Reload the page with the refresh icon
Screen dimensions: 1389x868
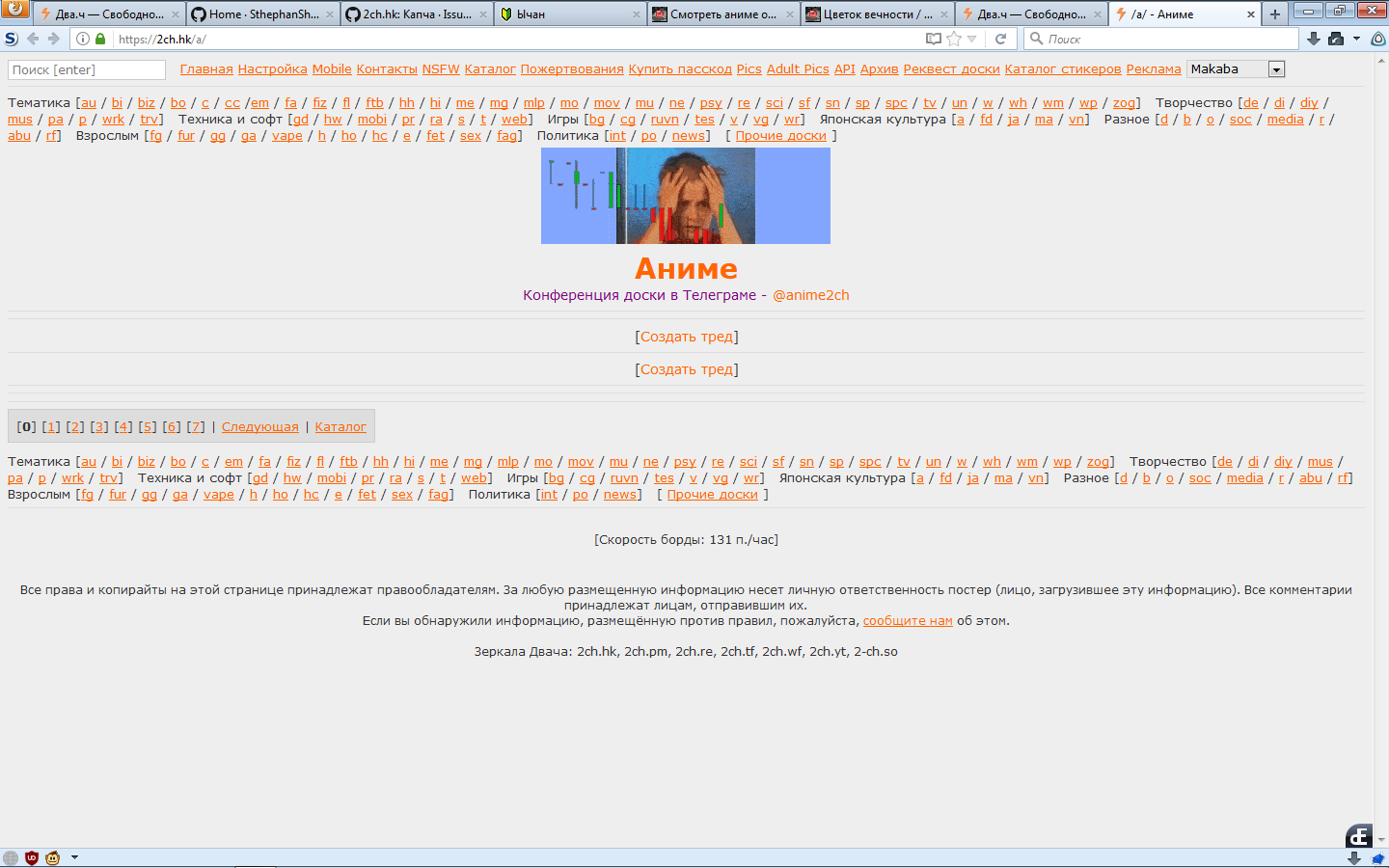pyautogui.click(x=1000, y=39)
